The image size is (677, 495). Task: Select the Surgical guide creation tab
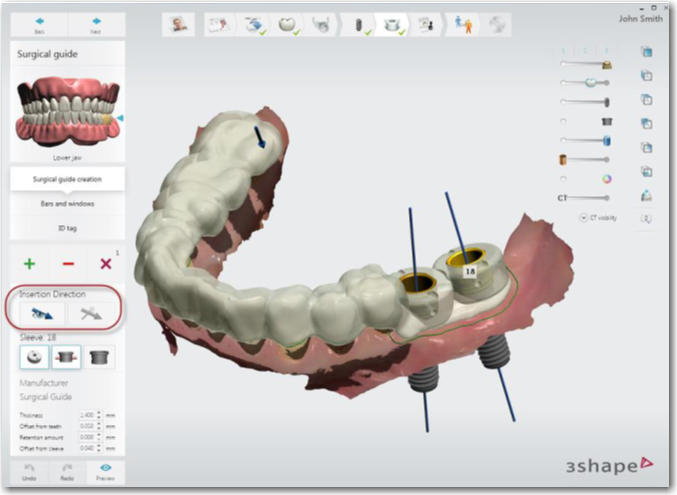(67, 179)
